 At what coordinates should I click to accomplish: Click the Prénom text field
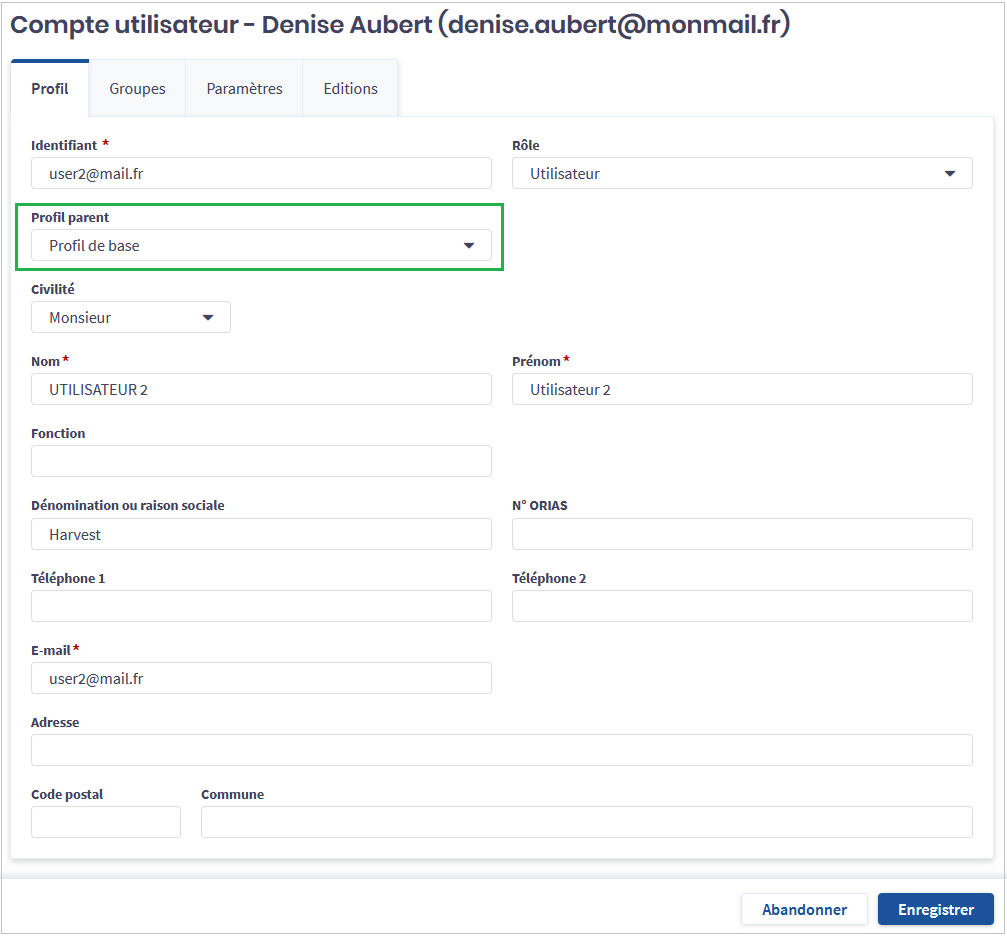click(x=741, y=390)
